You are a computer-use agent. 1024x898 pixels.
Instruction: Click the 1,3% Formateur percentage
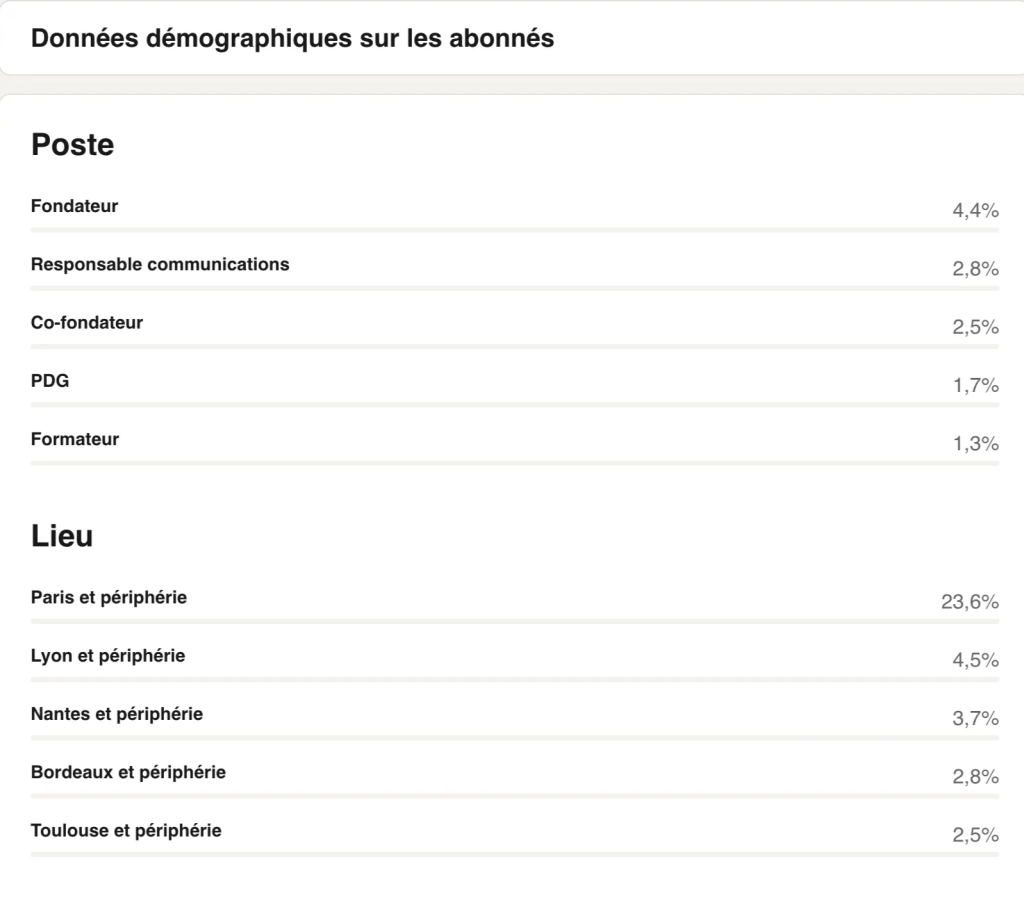pos(975,444)
